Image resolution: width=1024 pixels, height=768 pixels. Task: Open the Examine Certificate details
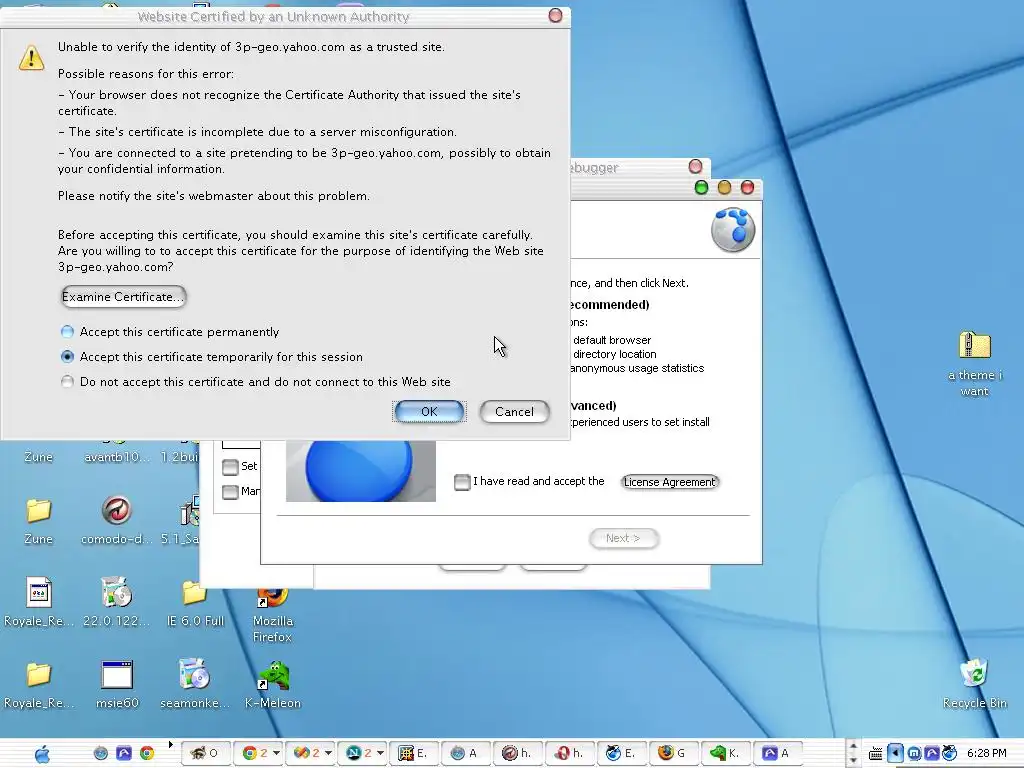click(123, 296)
